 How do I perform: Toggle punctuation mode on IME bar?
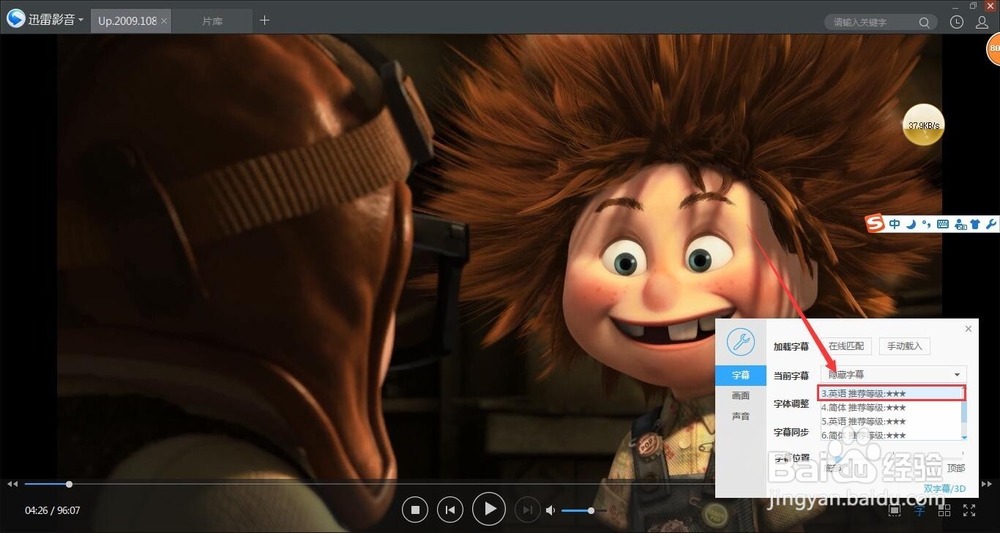tap(926, 224)
